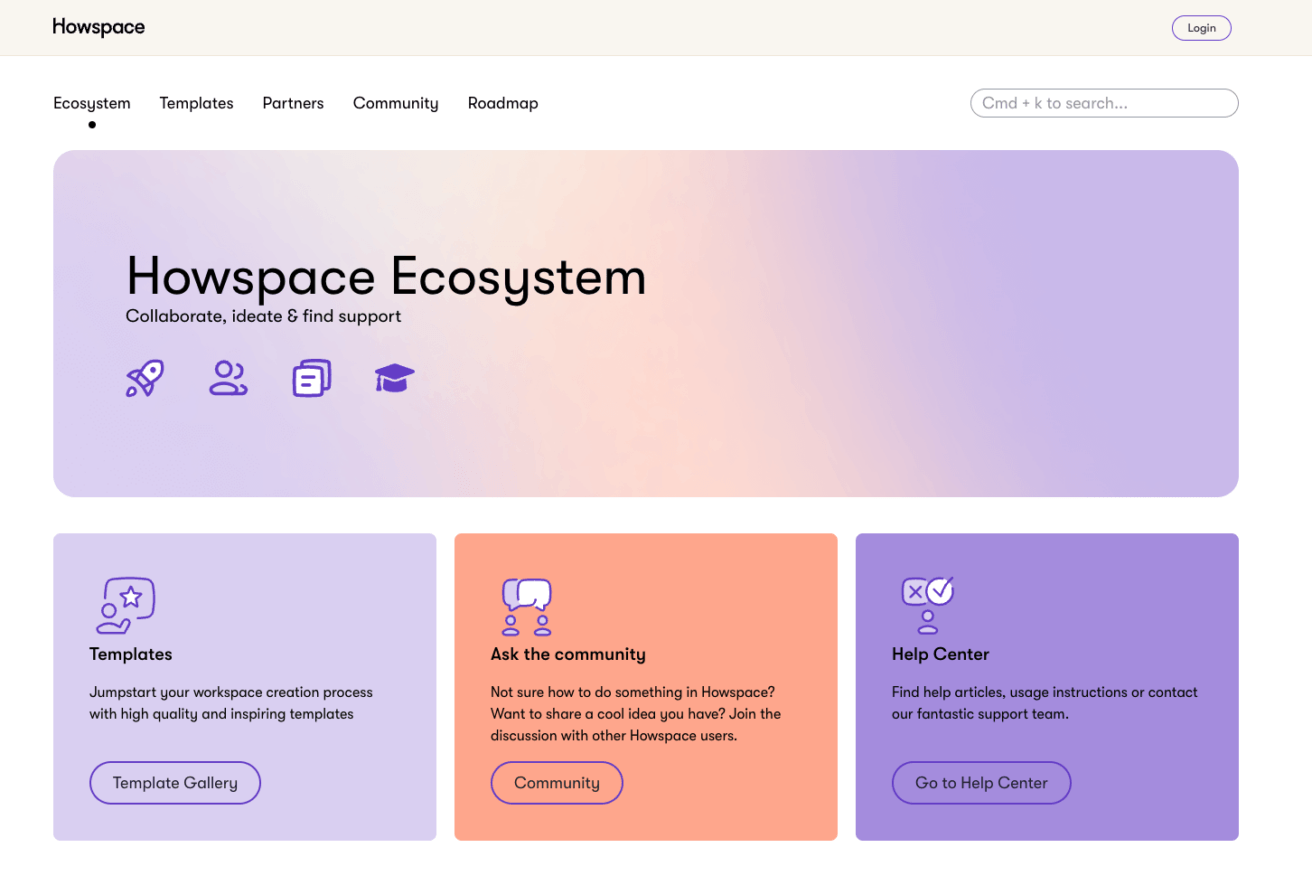The height and width of the screenshot is (885, 1312).
Task: Click the Help Center checkmark icon
Action: (928, 605)
